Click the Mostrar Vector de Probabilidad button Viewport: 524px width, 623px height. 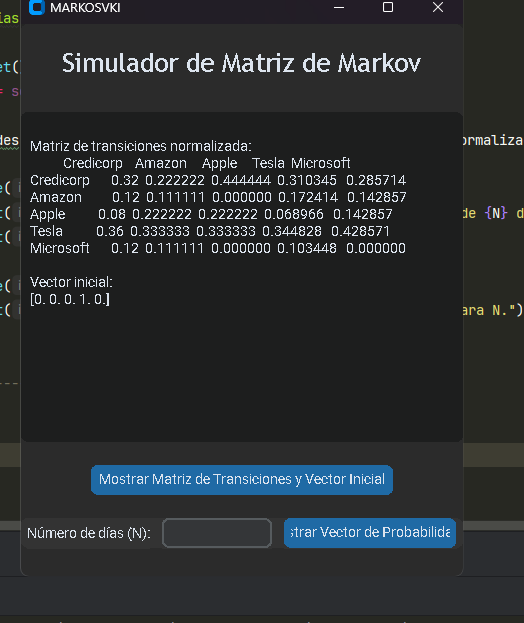click(x=369, y=532)
